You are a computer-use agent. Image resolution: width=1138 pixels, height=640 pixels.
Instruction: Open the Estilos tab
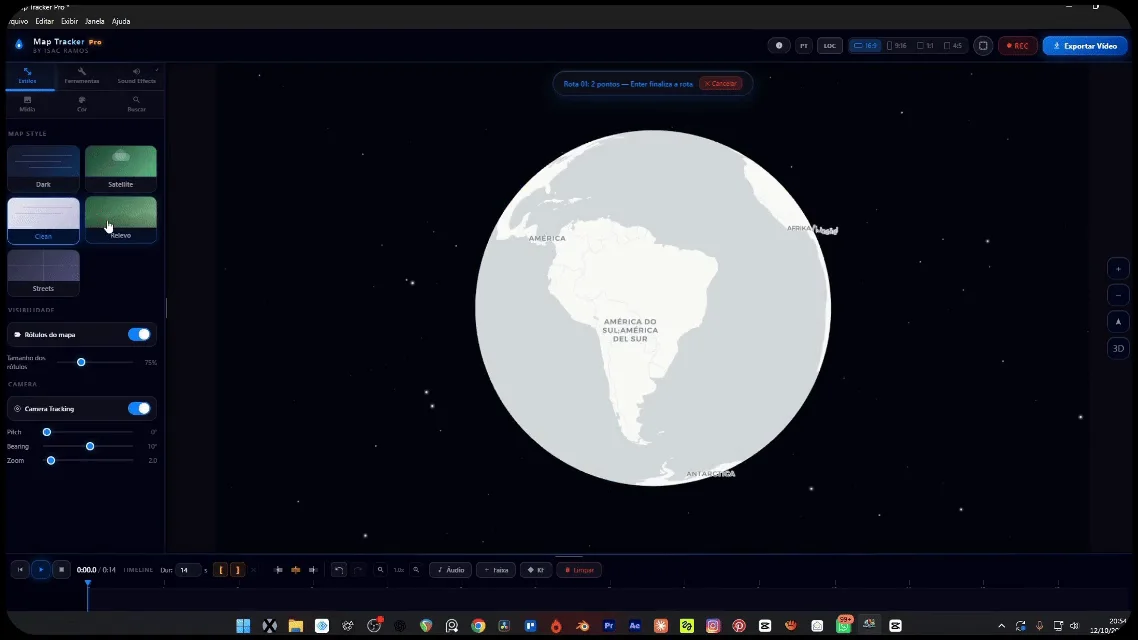(x=28, y=75)
